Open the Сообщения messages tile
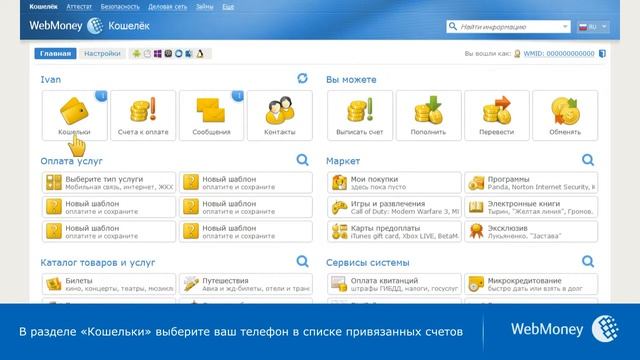The image size is (640, 360). (211, 116)
